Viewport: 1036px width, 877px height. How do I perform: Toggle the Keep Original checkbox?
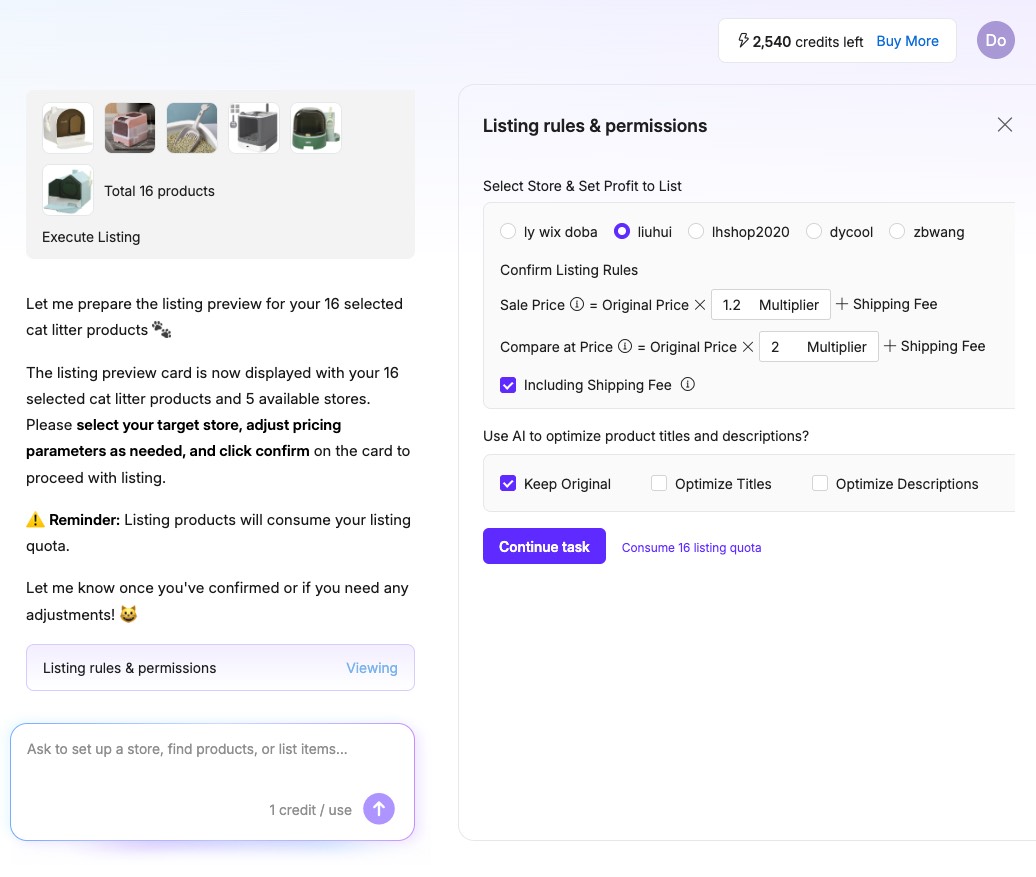507,484
